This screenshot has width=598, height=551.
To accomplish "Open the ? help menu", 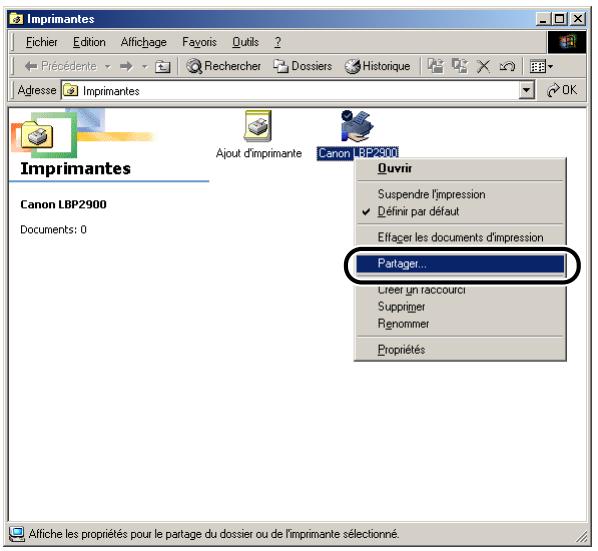I will click(x=278, y=42).
